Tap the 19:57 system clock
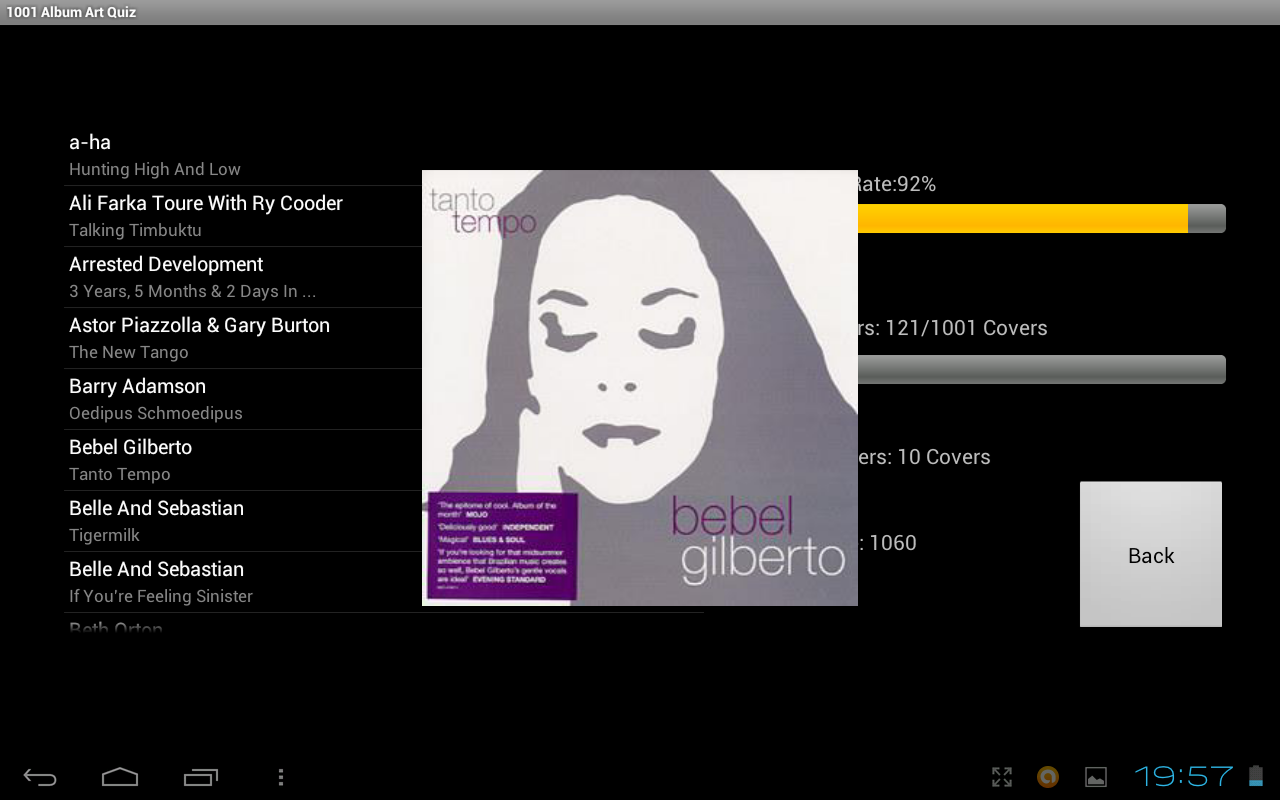The height and width of the screenshot is (800, 1280). (1184, 776)
